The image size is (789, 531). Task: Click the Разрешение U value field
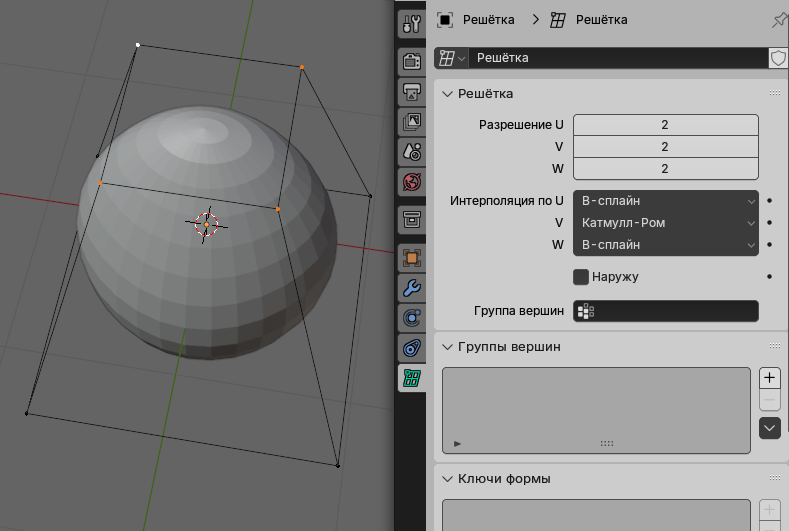[665, 125]
